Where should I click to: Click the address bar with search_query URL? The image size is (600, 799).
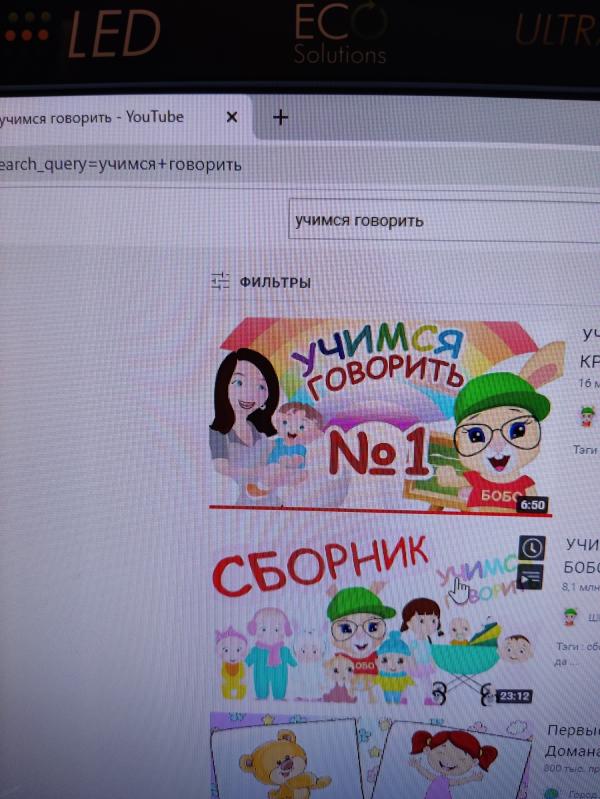[x=300, y=166]
